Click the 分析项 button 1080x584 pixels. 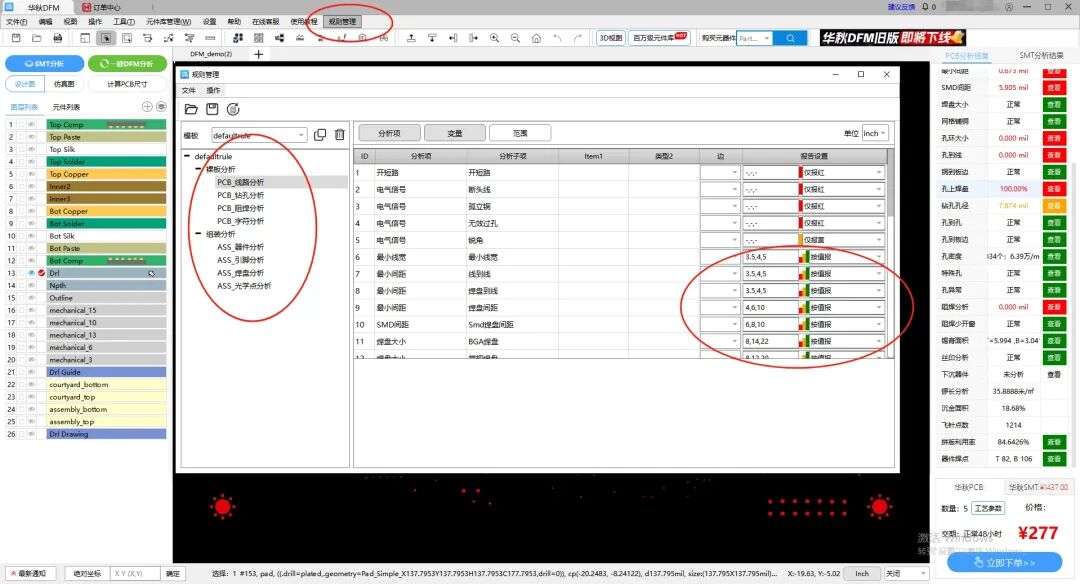(x=389, y=133)
